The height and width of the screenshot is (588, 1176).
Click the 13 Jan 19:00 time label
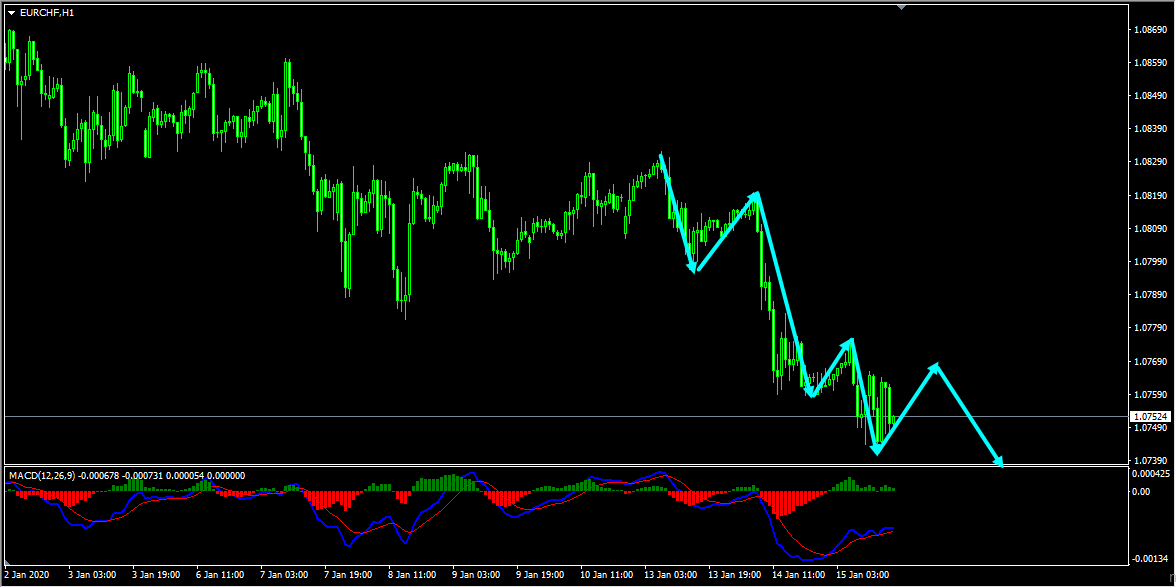point(735,574)
